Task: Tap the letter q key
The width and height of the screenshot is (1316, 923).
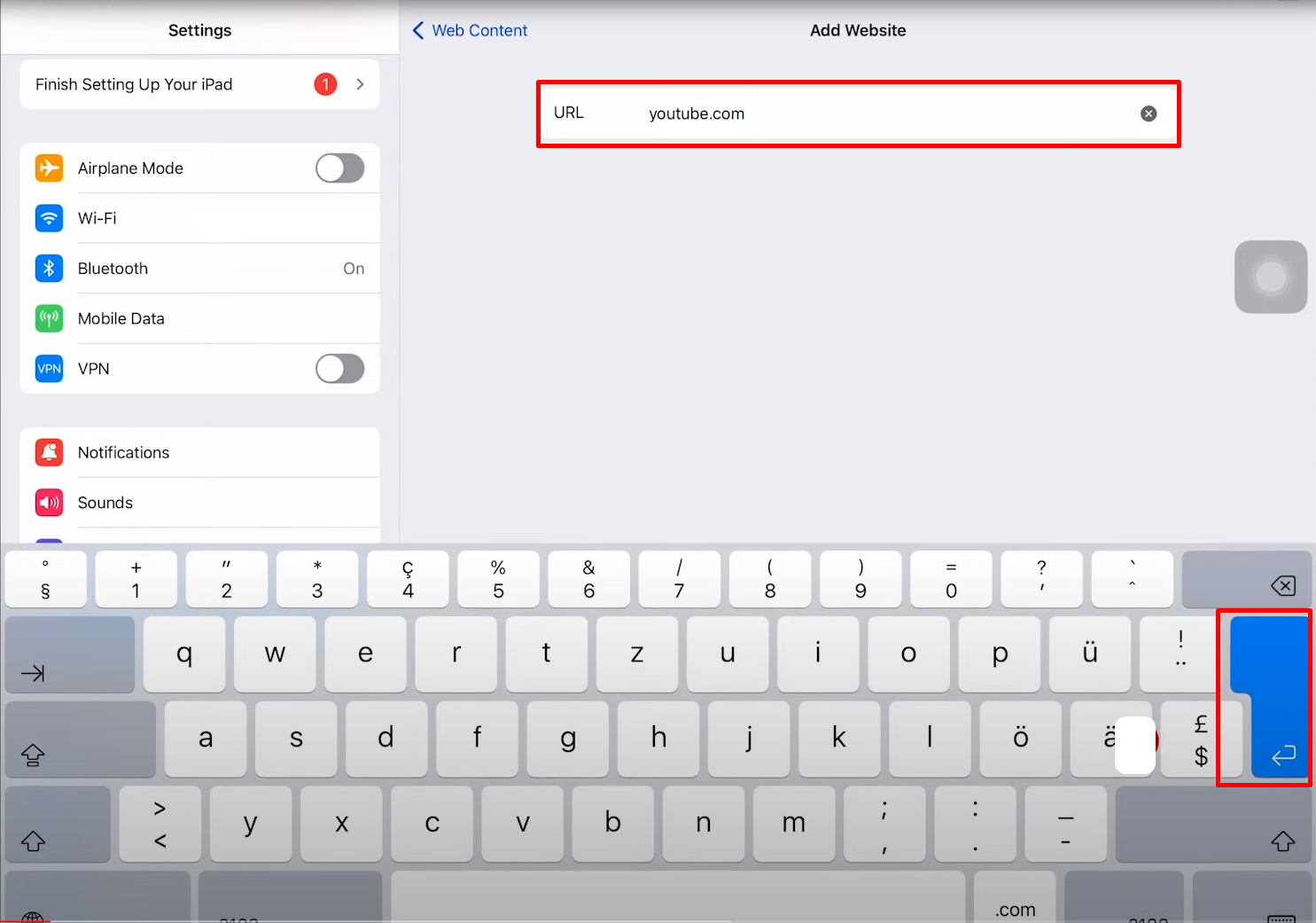Action: pyautogui.click(x=184, y=654)
